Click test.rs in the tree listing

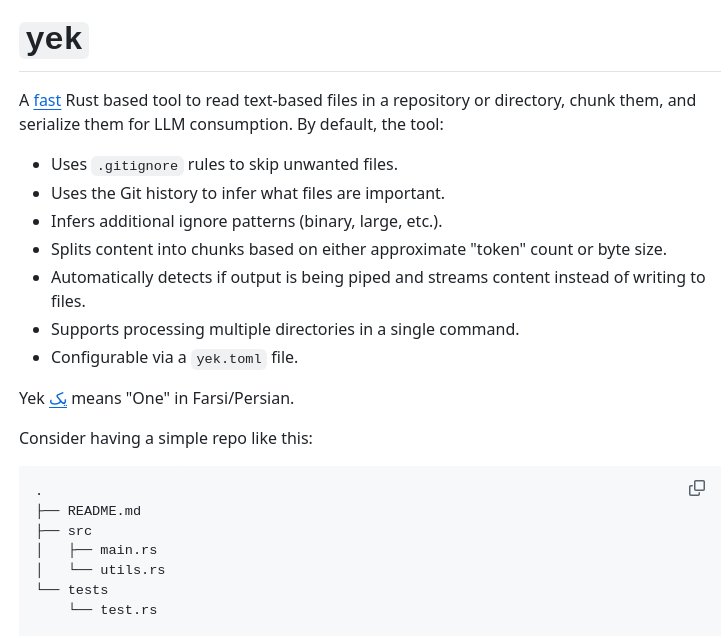pos(129,610)
